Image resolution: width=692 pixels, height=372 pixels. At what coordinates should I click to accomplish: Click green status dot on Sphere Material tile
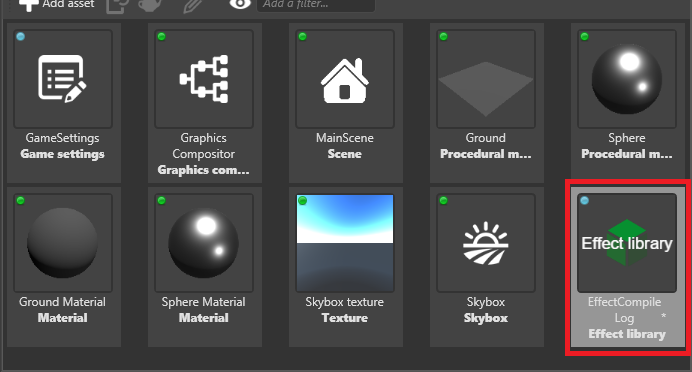[162, 201]
